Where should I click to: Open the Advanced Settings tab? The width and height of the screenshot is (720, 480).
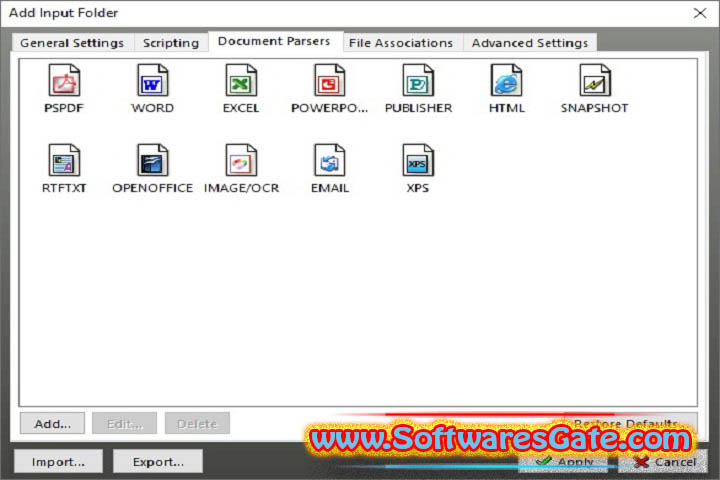(530, 43)
